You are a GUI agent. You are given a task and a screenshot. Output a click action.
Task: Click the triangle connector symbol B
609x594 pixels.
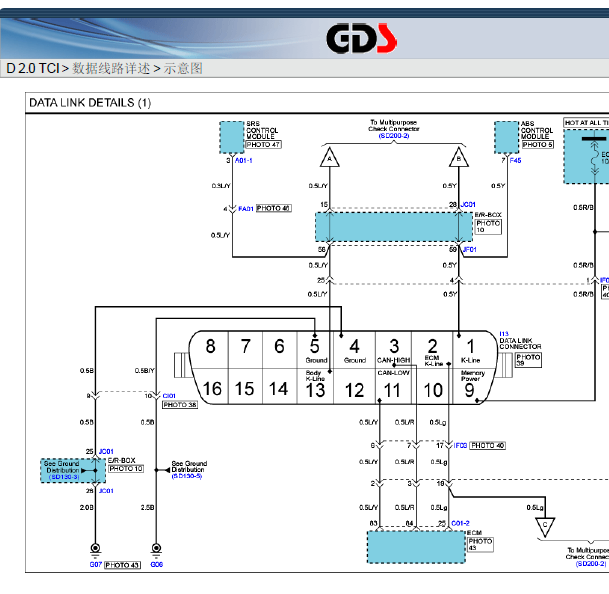click(x=459, y=157)
